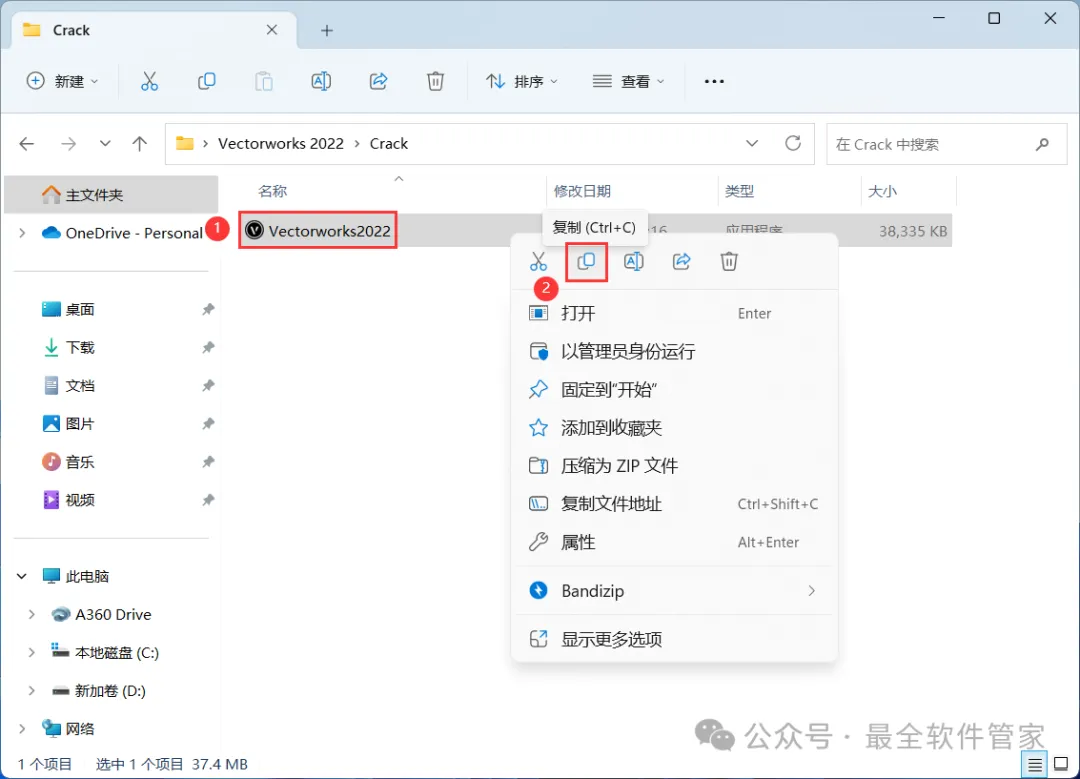Choose 以管理员身份运行
Image resolution: width=1080 pixels, height=779 pixels.
674,352
